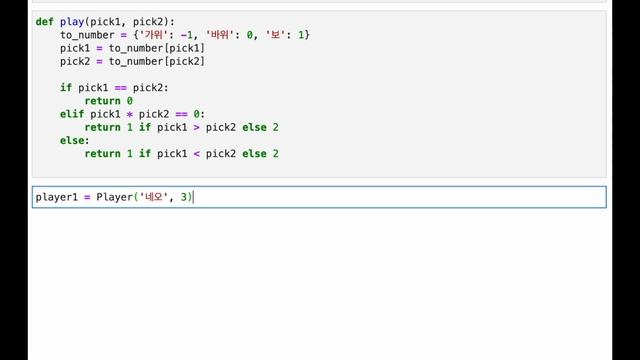Click the 'if pick1 == pick2:' line

click(114, 88)
